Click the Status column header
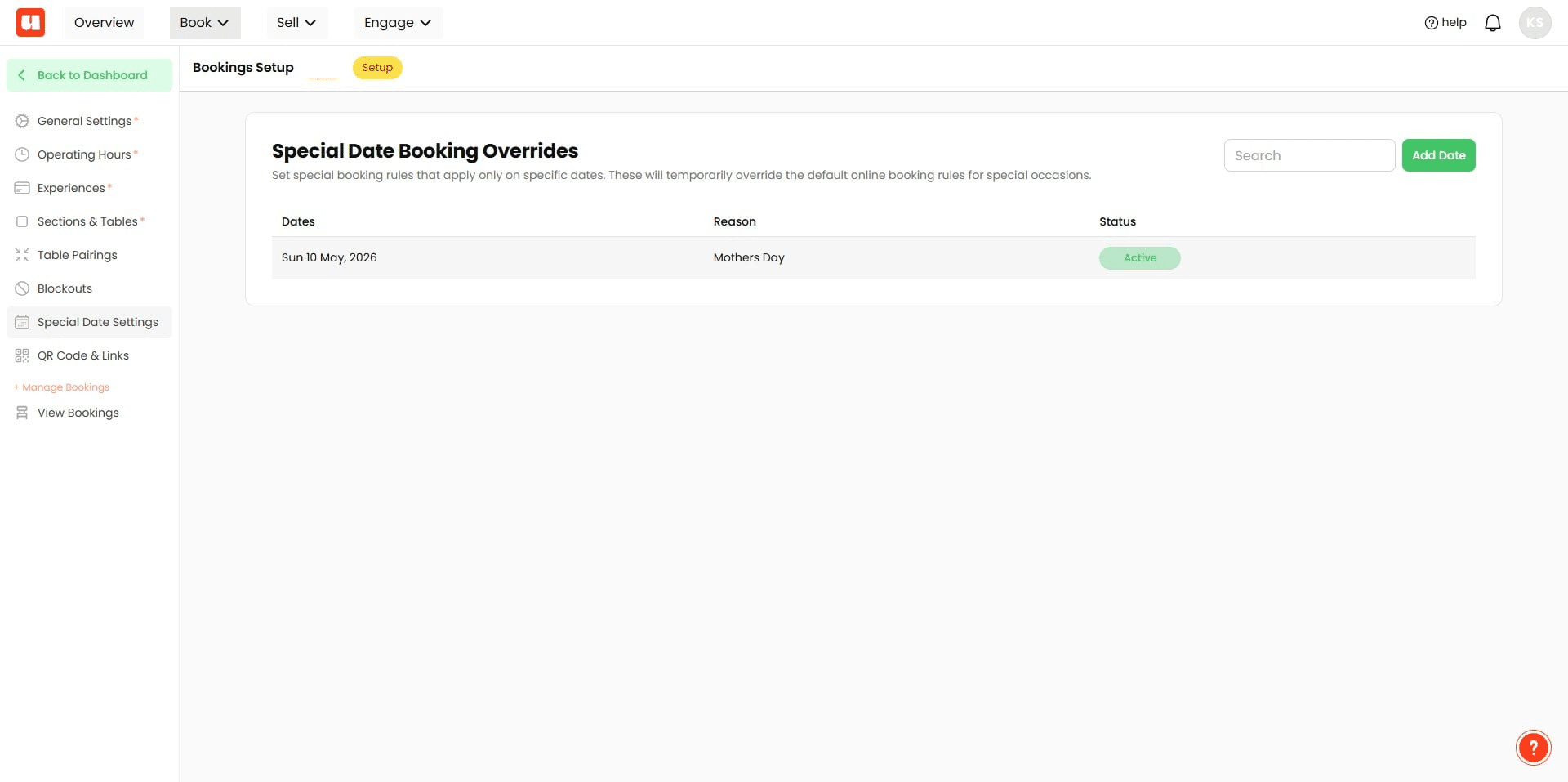This screenshot has height=782, width=1568. pos(1117,221)
